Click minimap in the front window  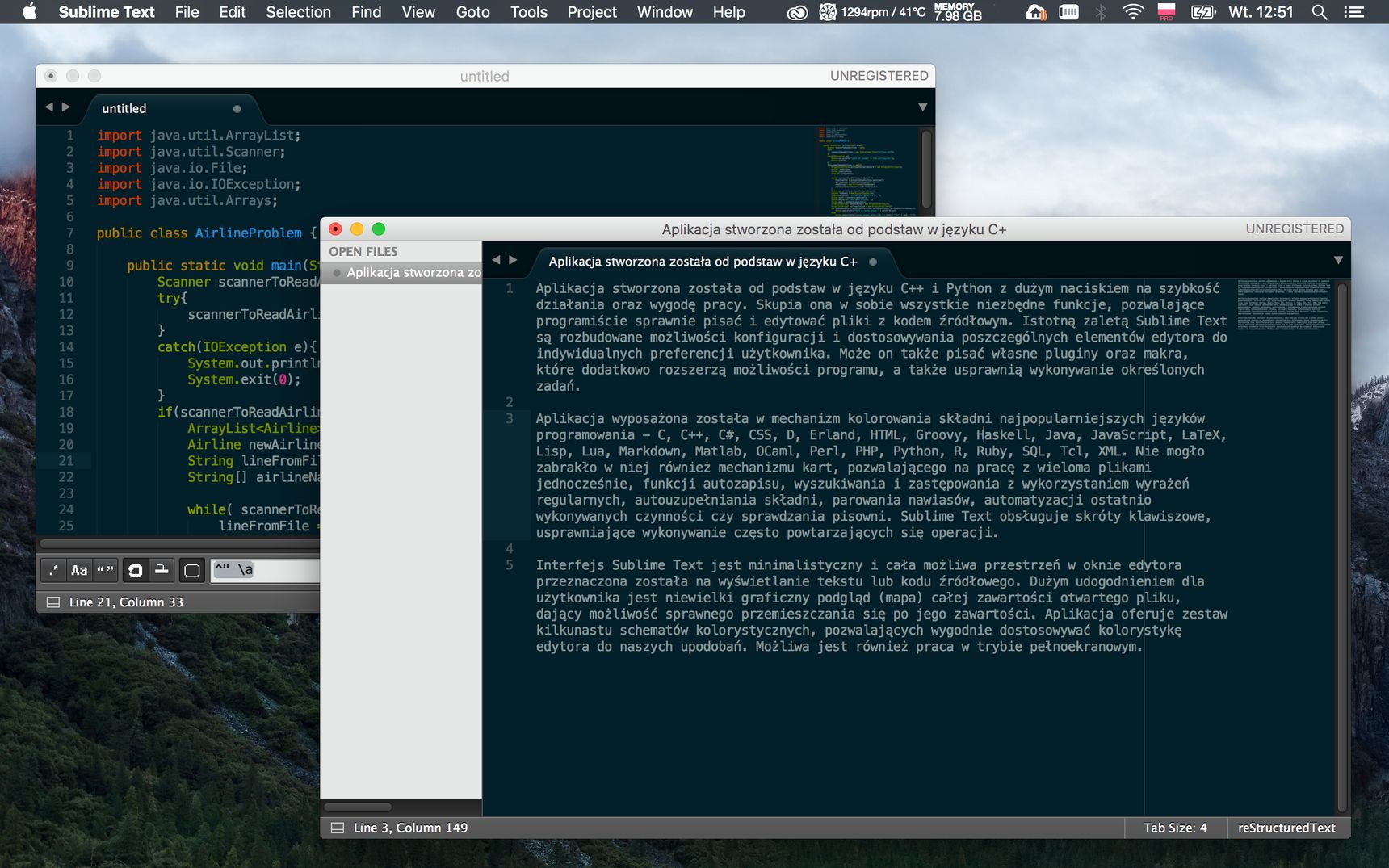(1284, 304)
